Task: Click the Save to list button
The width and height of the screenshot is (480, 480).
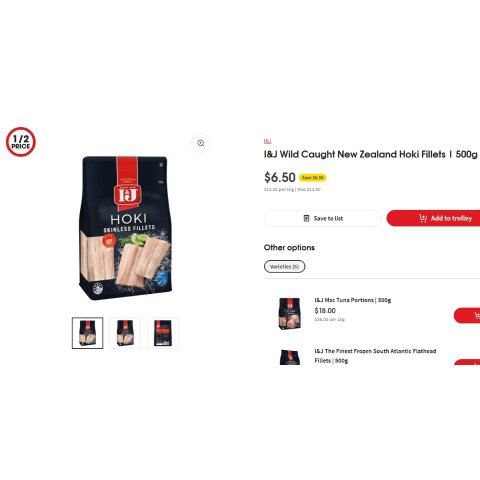Action: point(323,218)
